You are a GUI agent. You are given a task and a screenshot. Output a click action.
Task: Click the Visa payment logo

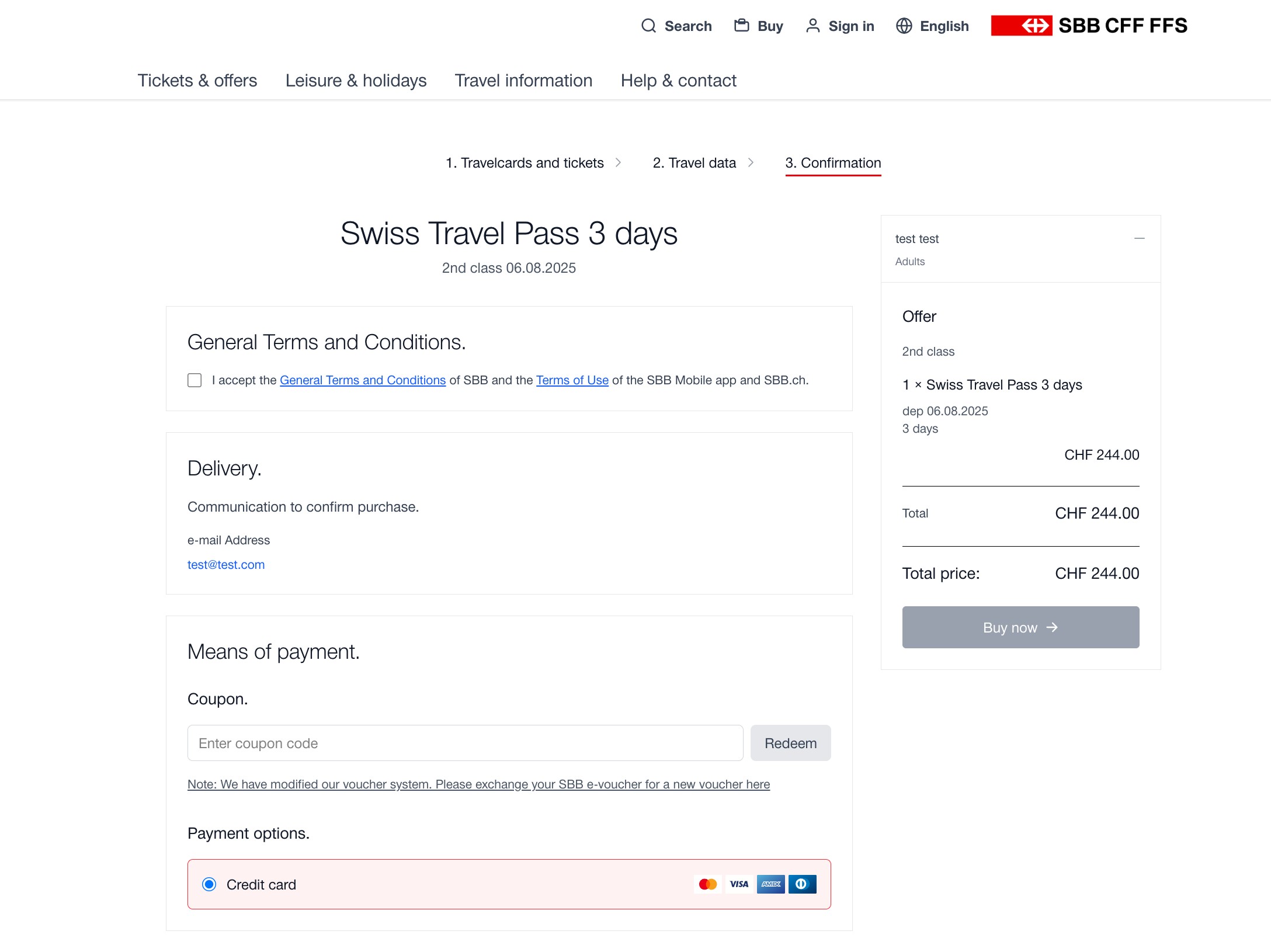[739, 884]
